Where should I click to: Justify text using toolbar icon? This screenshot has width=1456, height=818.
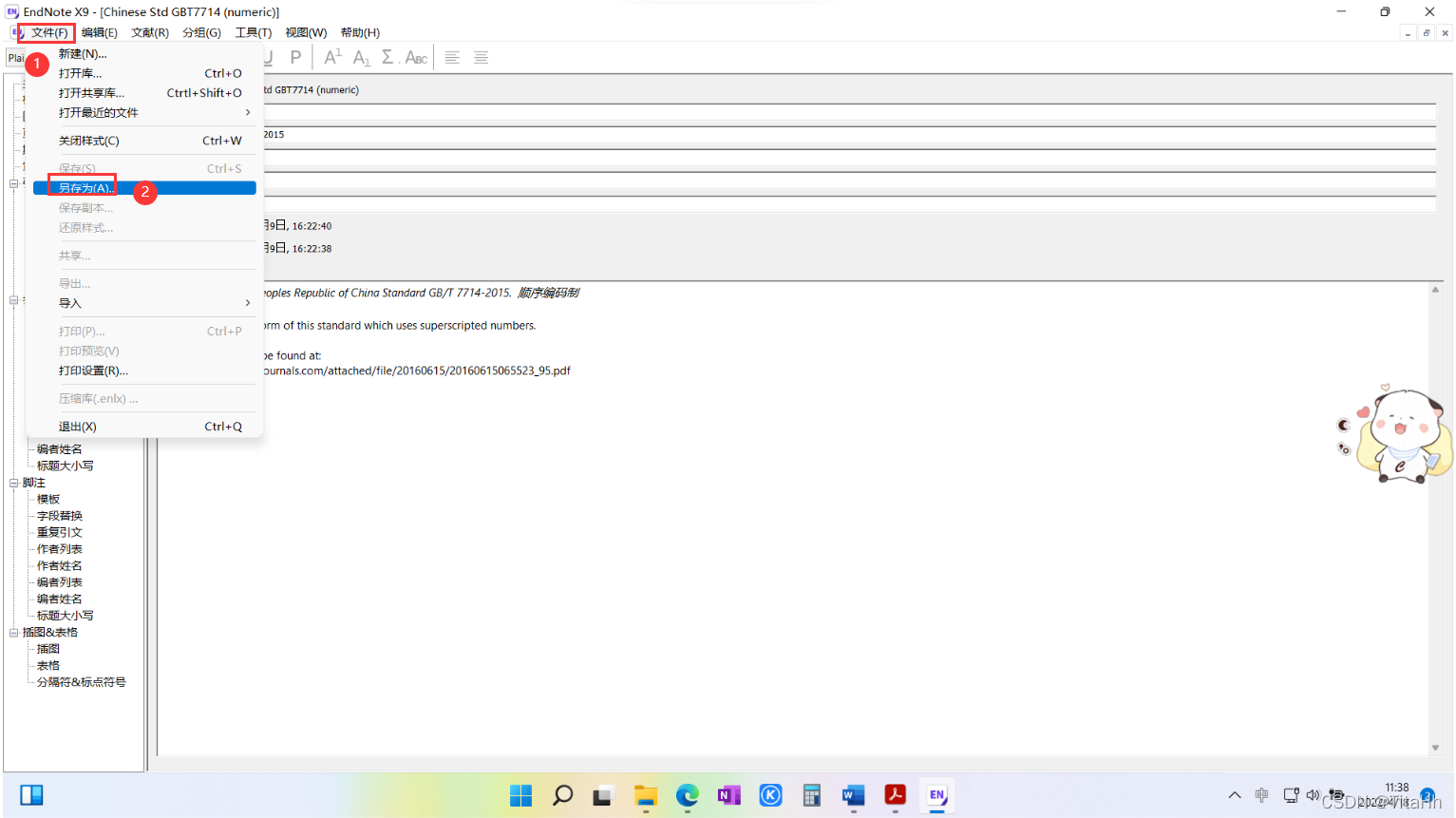(482, 57)
